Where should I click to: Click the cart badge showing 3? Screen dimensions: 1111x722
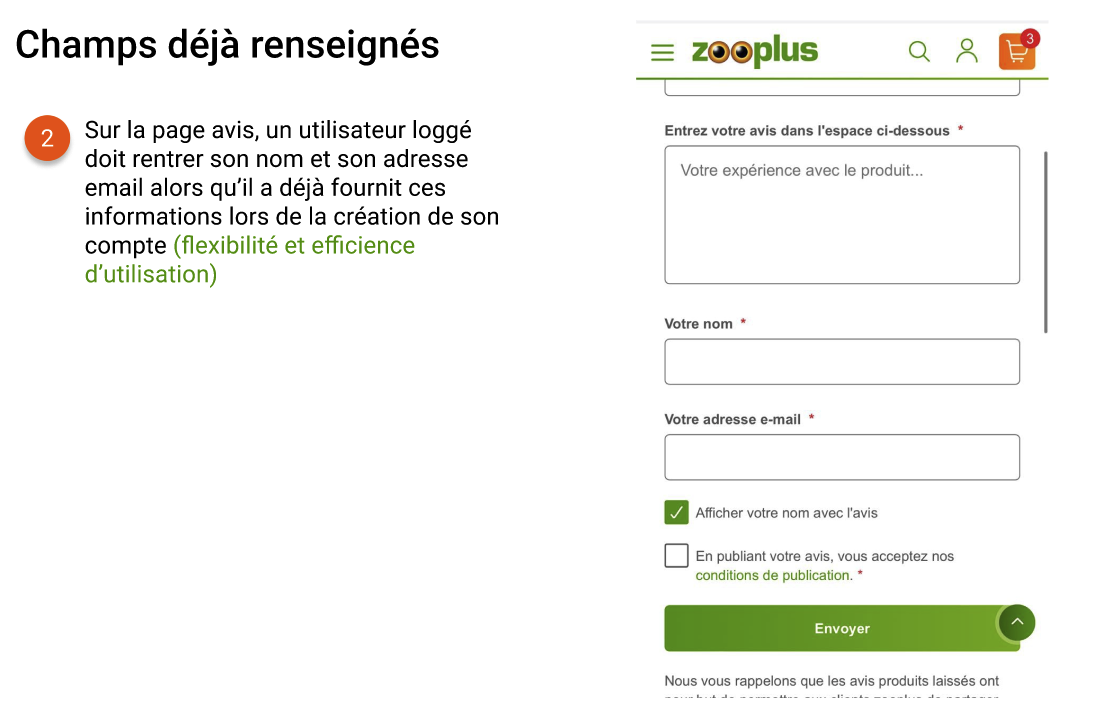[1030, 38]
